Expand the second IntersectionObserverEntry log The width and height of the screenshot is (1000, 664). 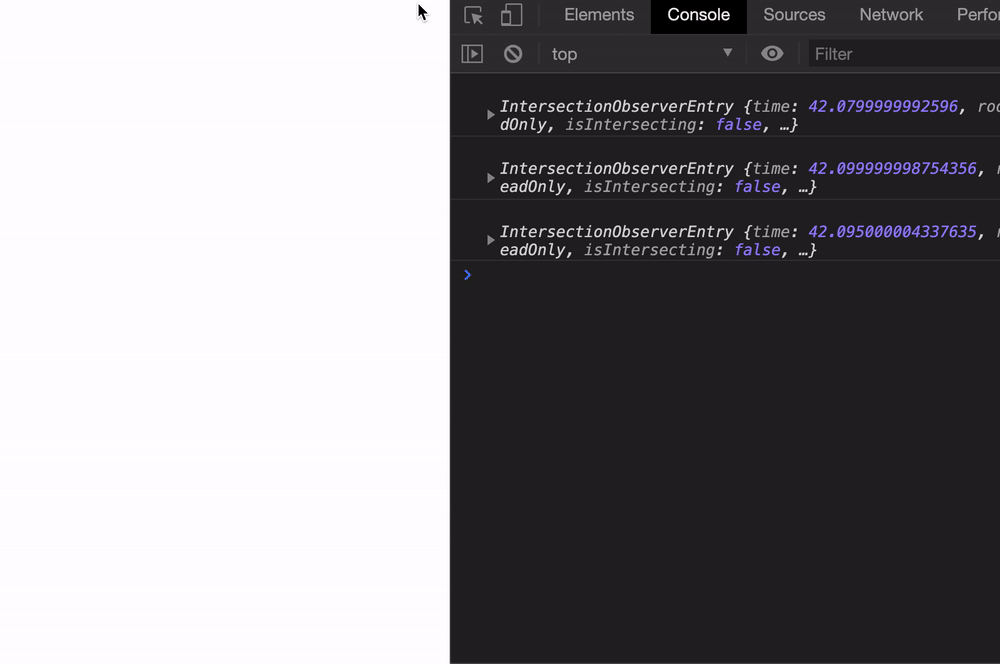pyautogui.click(x=490, y=177)
